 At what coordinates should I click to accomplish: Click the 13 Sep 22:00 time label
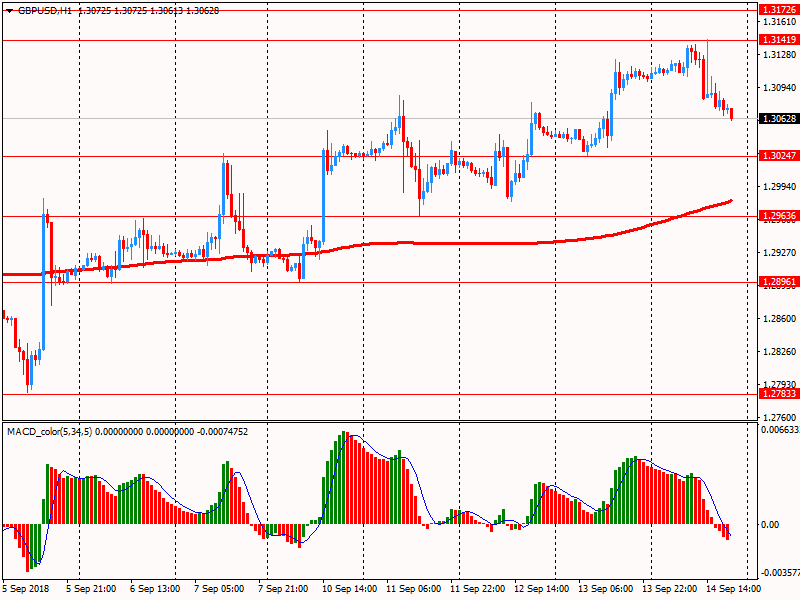point(669,589)
